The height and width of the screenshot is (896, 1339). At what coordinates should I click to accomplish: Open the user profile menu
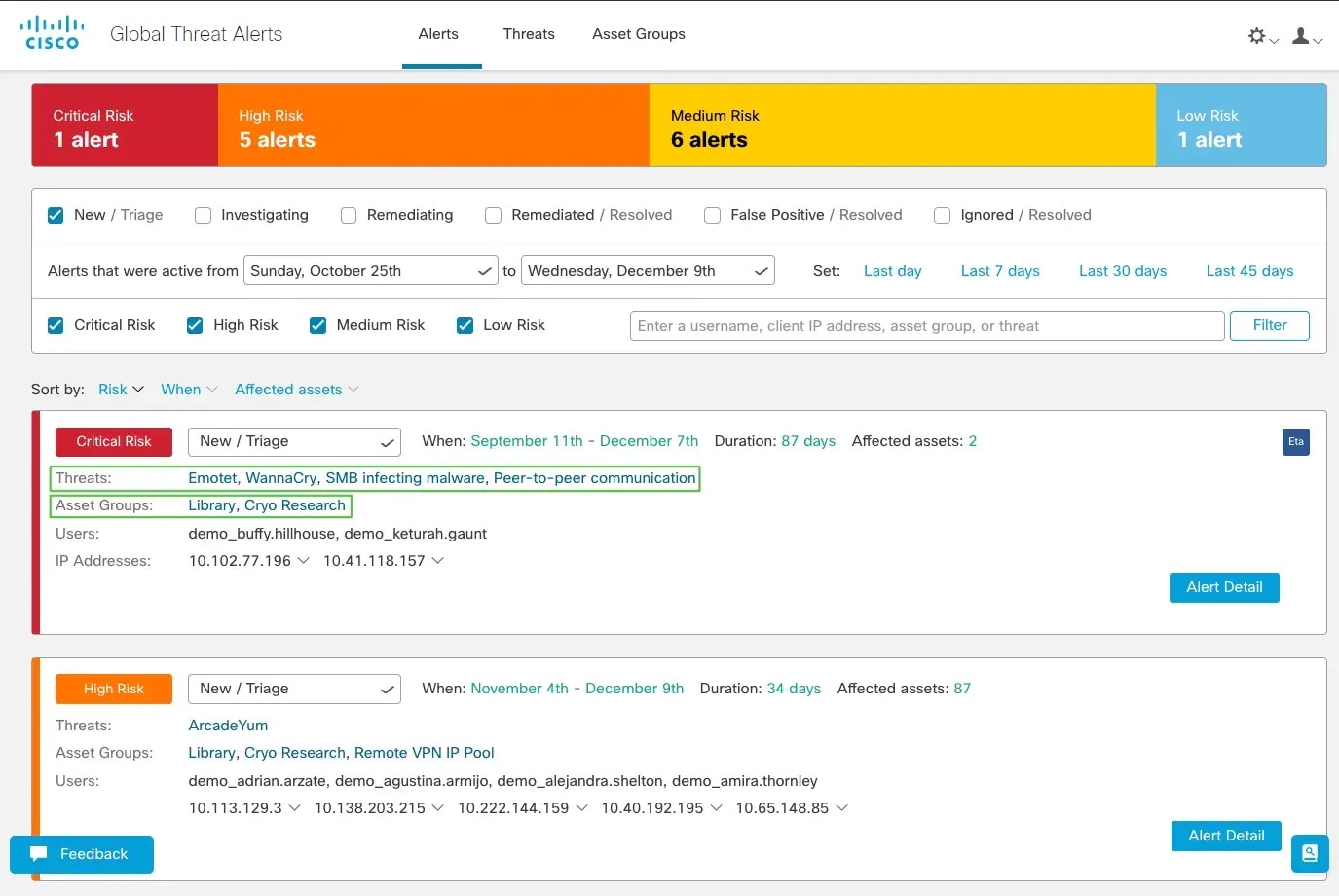click(1306, 36)
